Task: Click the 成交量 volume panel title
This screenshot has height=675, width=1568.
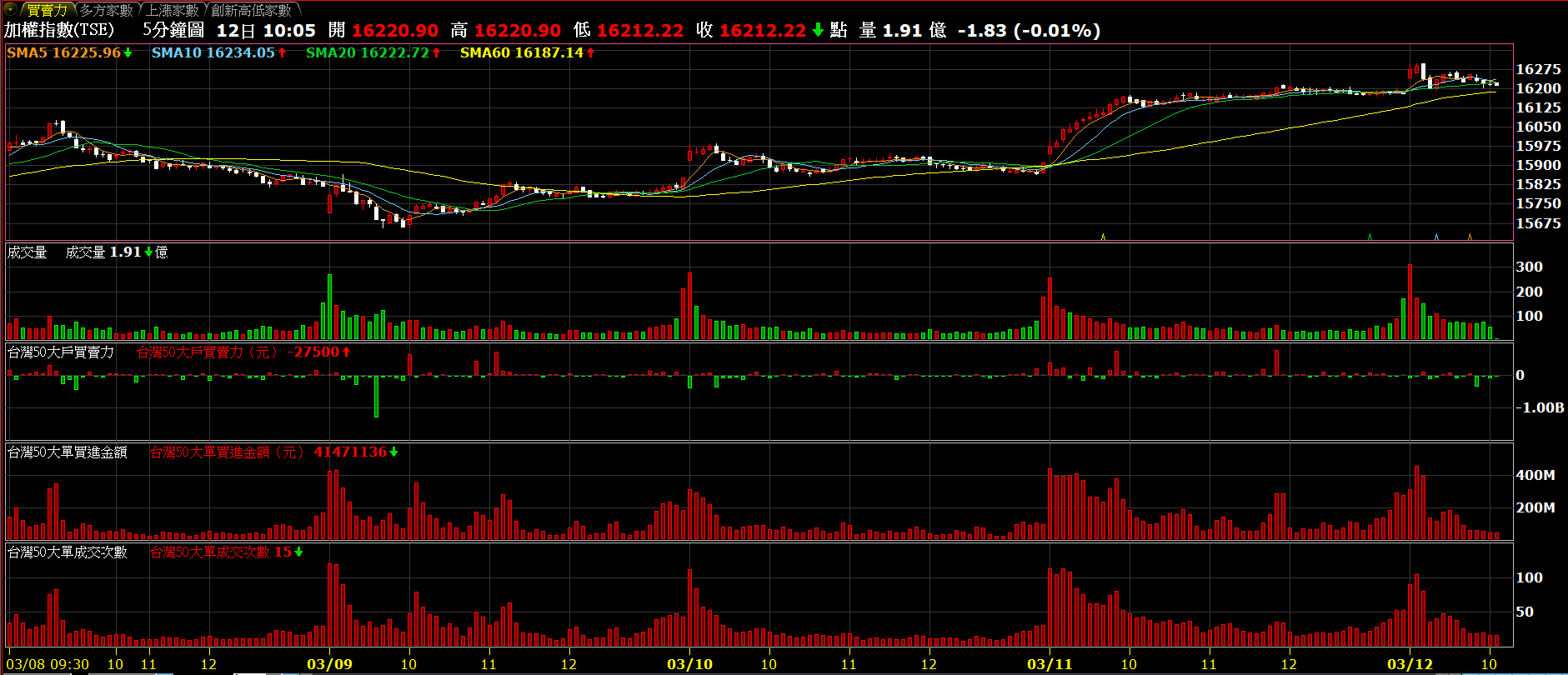Action: (28, 252)
